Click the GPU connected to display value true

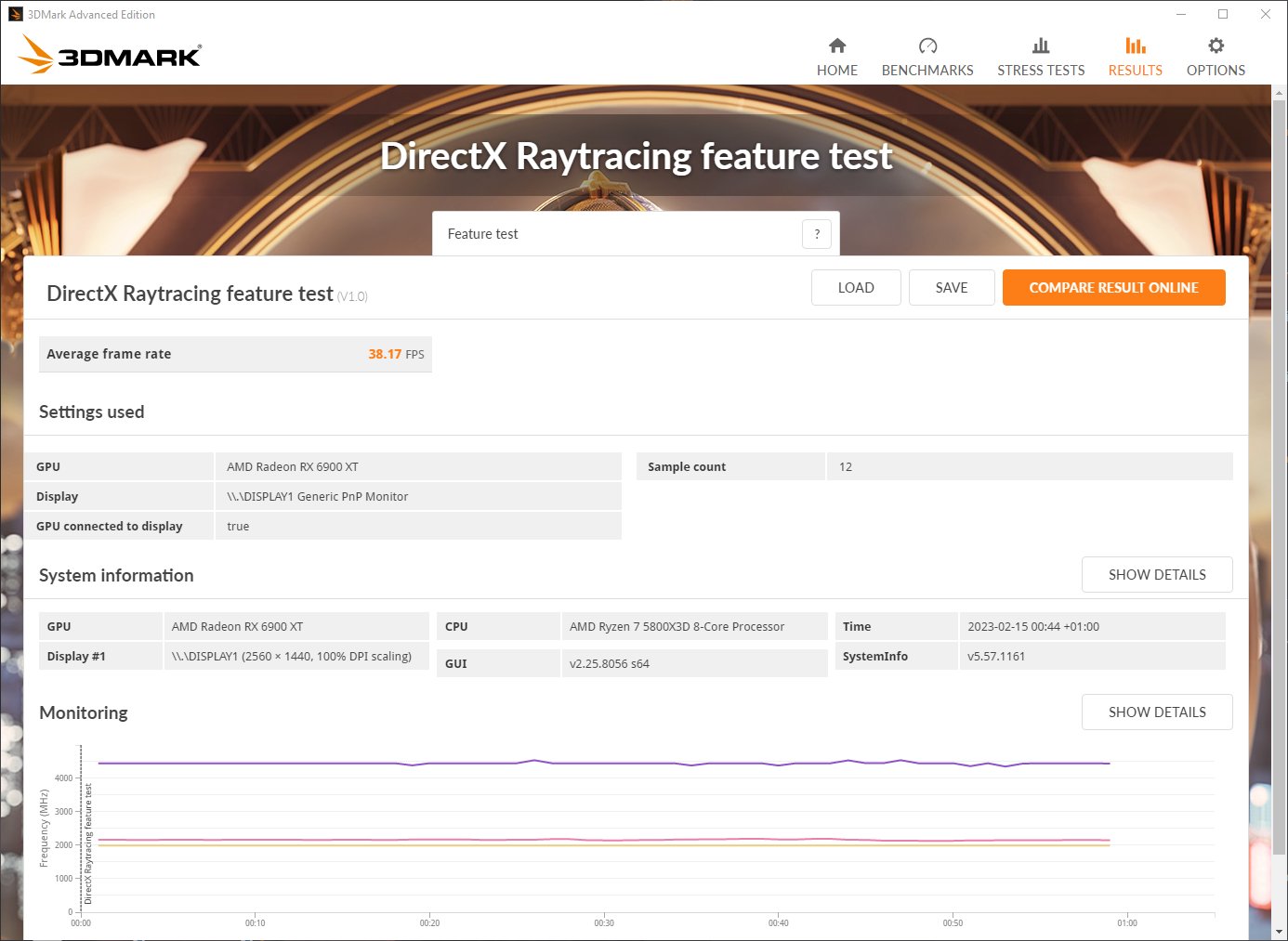click(x=238, y=527)
